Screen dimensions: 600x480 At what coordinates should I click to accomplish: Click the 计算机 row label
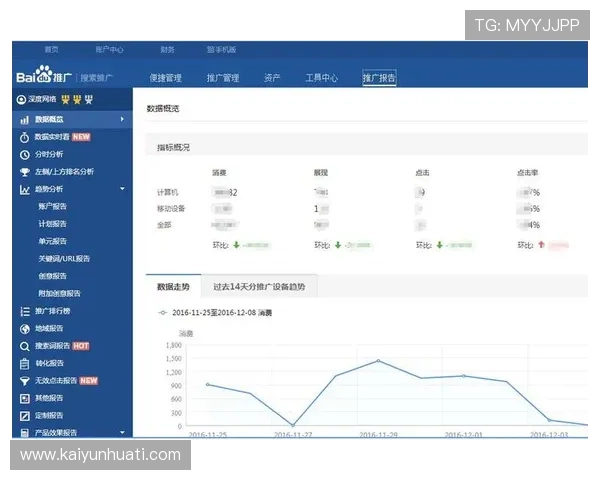(168, 193)
